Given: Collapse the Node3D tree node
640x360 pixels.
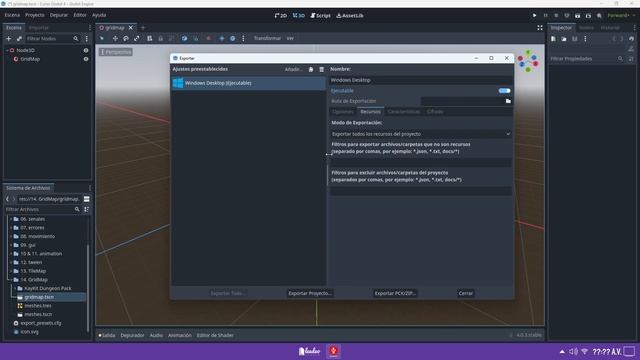Looking at the screenshot, I should coord(7,50).
